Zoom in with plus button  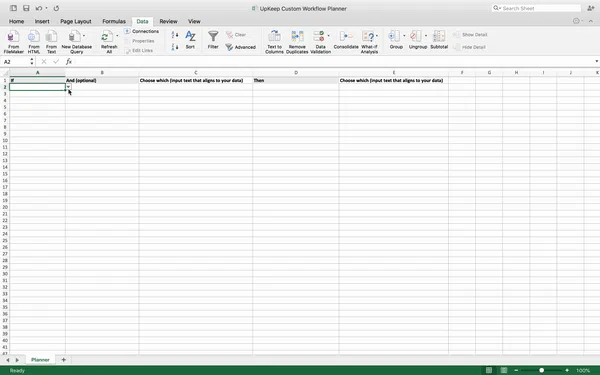[567, 370]
